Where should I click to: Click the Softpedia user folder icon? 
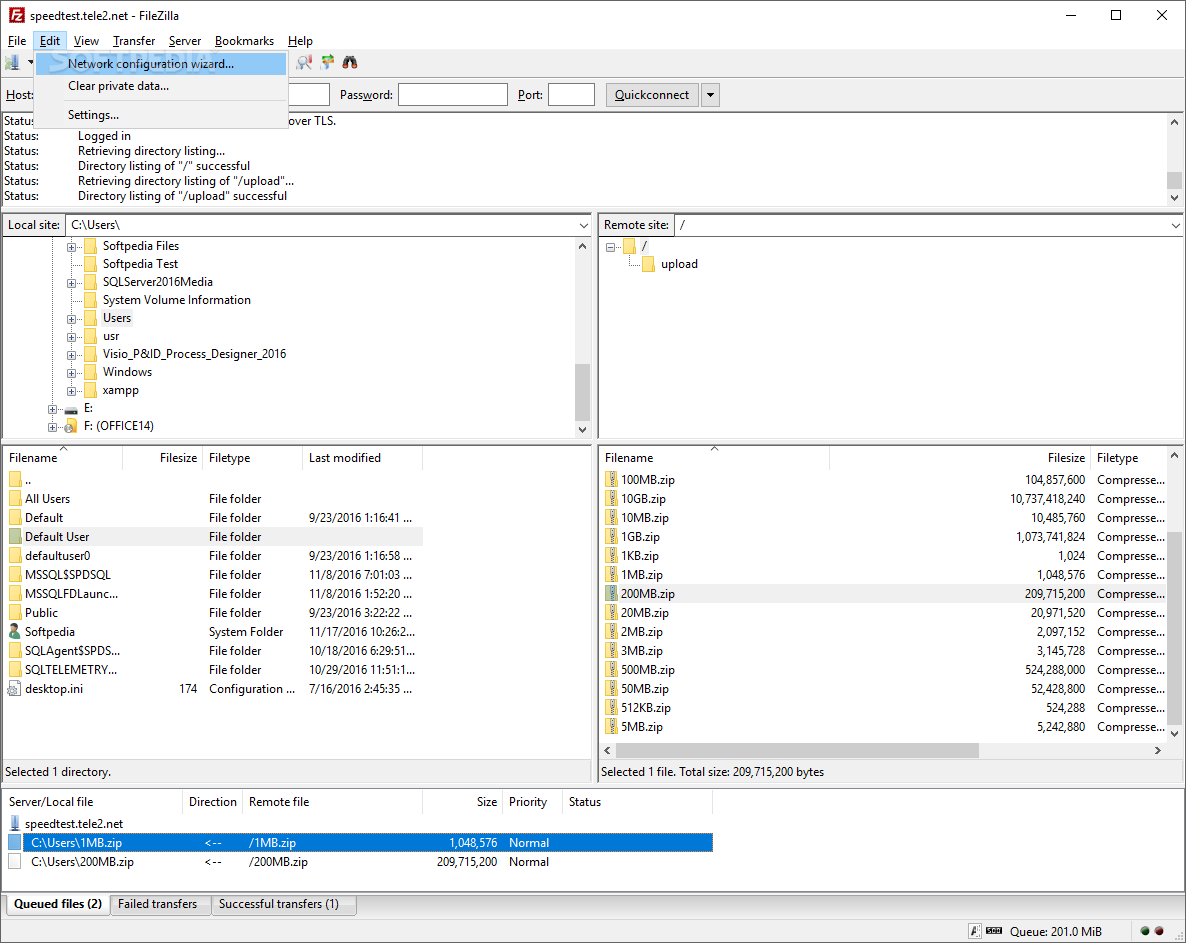click(14, 631)
